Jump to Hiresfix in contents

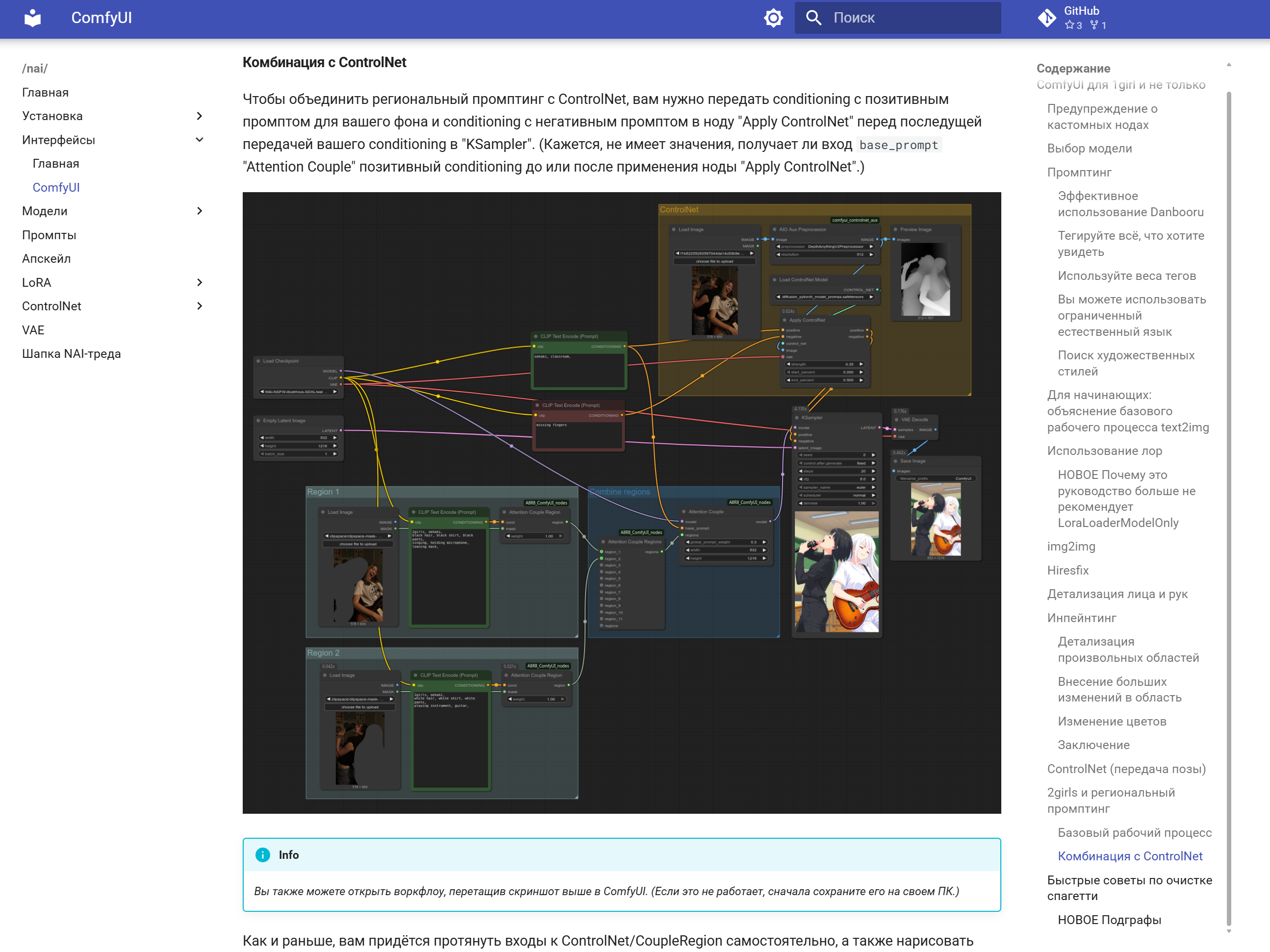point(1067,571)
